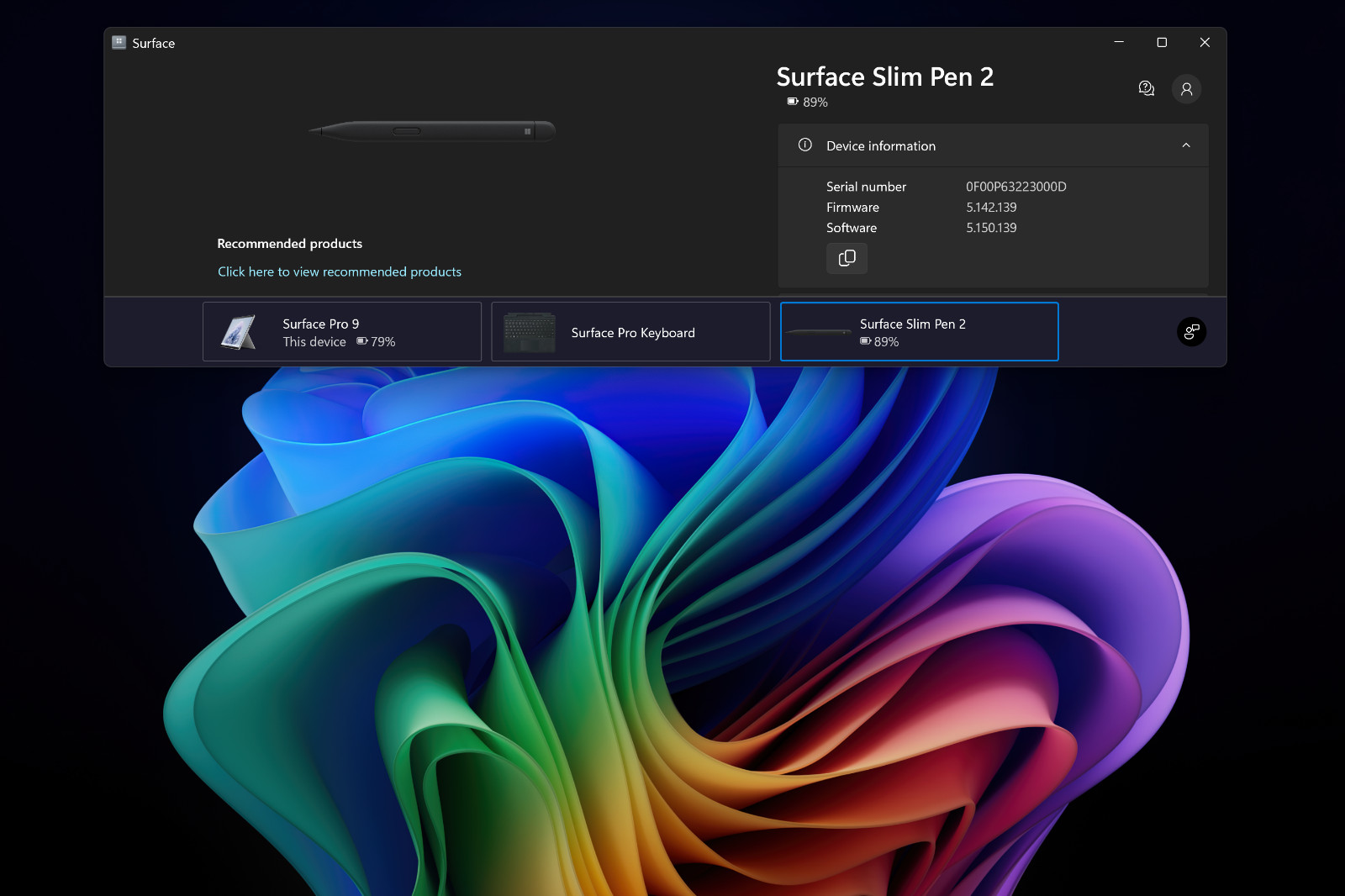Click the Surface app logo in title bar
The image size is (1345, 896).
(x=119, y=42)
